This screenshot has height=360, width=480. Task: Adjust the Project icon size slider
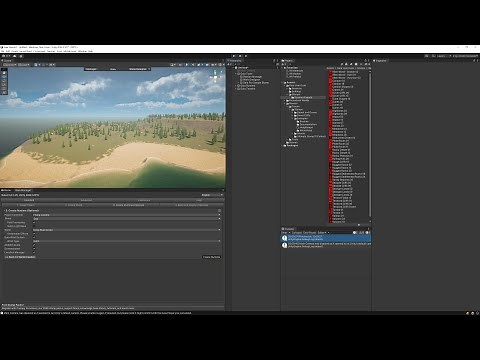tap(359, 225)
